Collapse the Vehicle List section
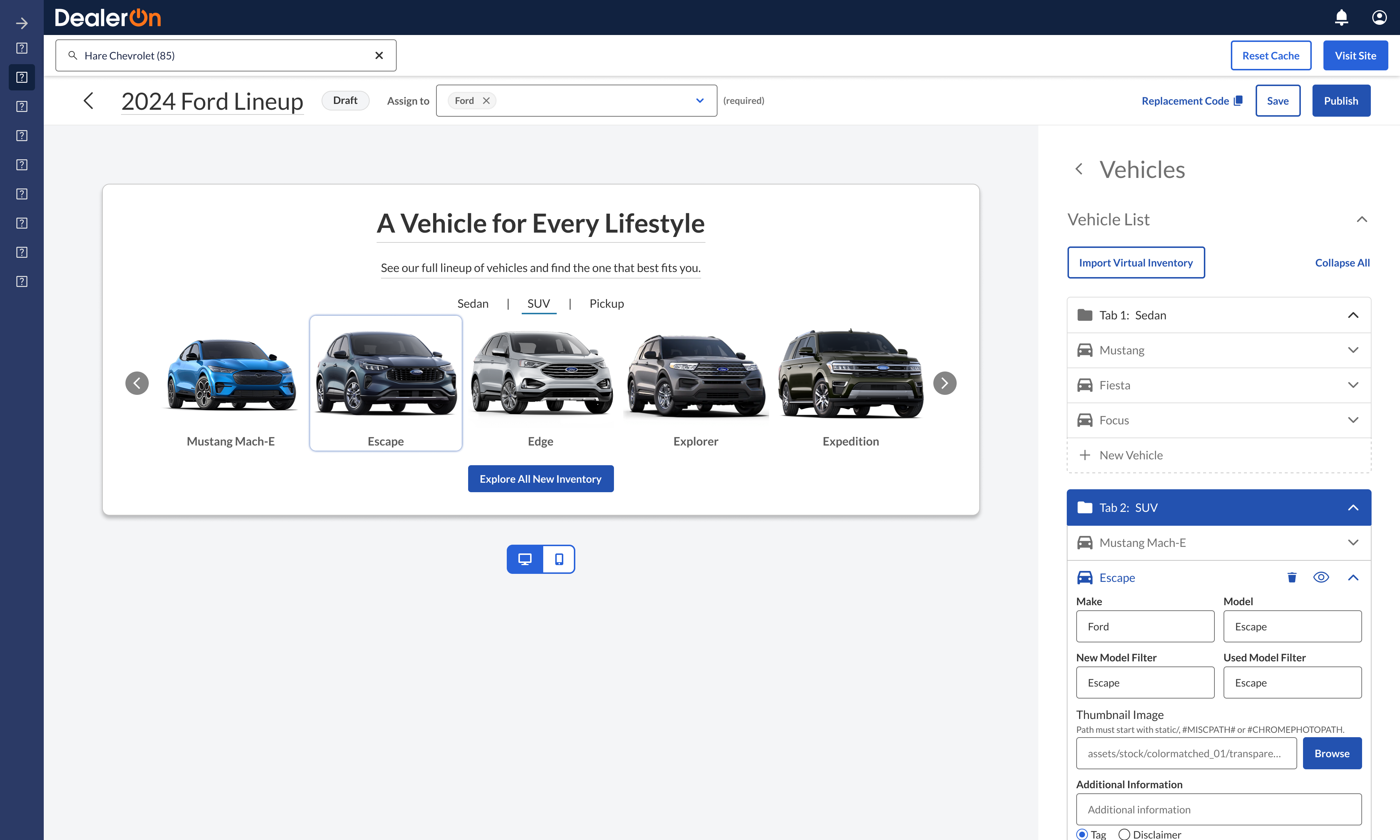This screenshot has height=840, width=1400. pos(1362,219)
